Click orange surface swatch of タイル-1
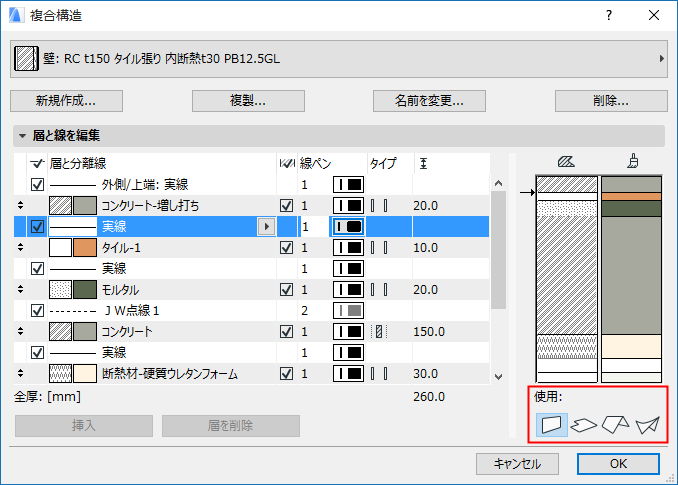The image size is (678, 485). coord(85,248)
